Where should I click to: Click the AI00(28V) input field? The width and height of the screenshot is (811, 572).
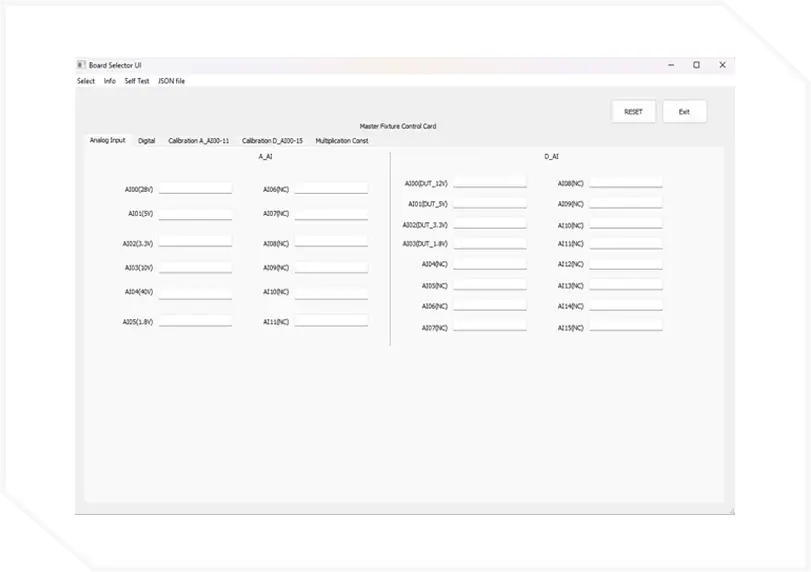tap(195, 188)
